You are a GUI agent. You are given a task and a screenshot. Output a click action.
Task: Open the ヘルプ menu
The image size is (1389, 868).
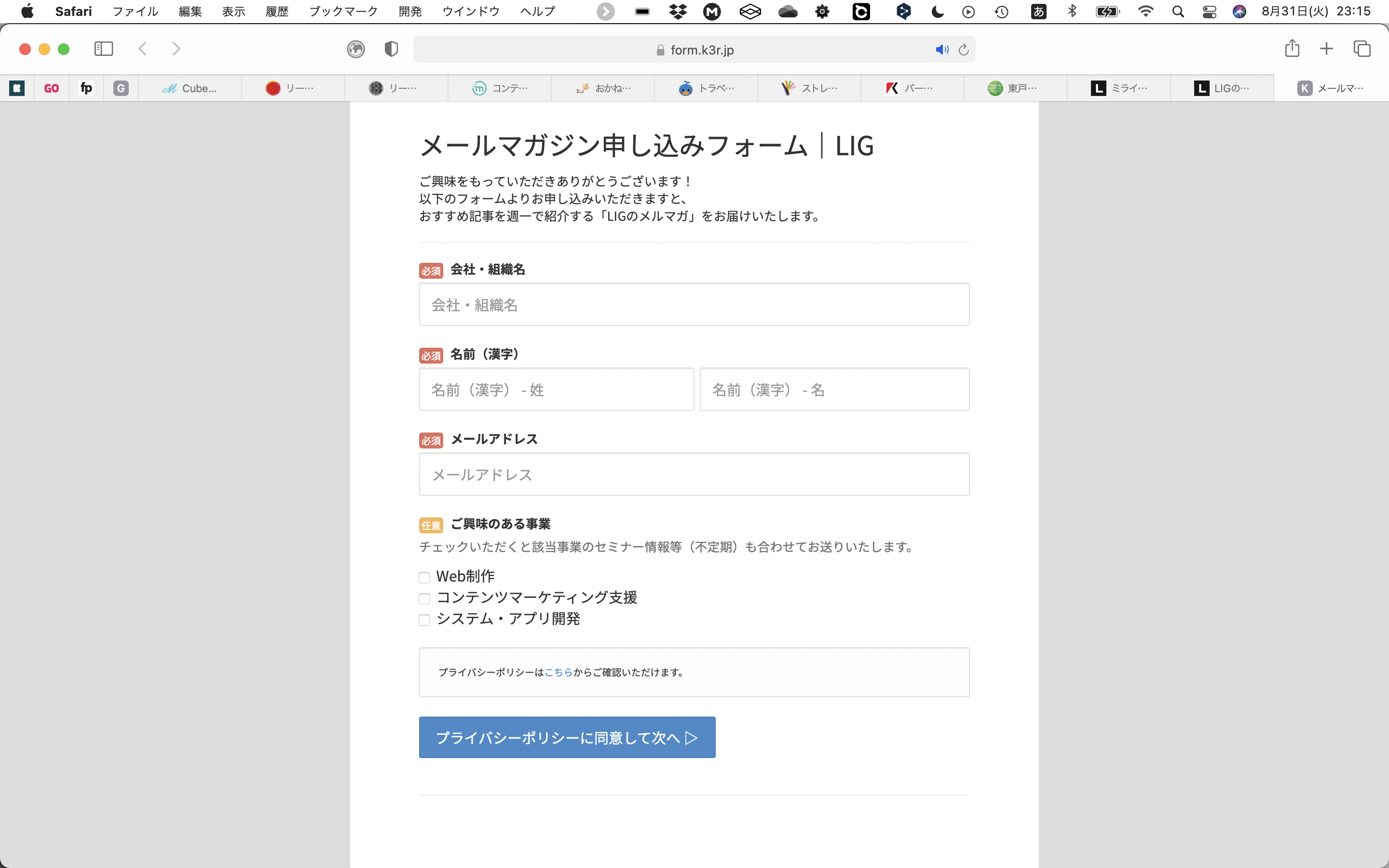tap(537, 12)
